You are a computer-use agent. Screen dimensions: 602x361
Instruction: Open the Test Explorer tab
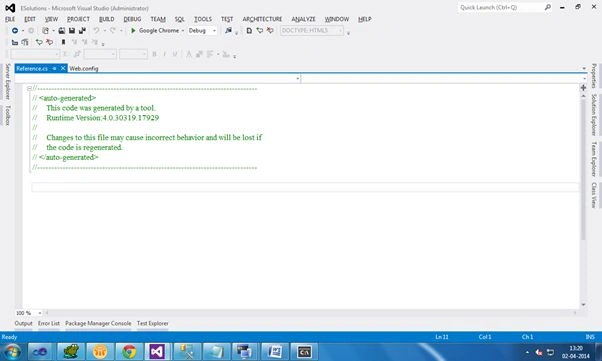152,323
